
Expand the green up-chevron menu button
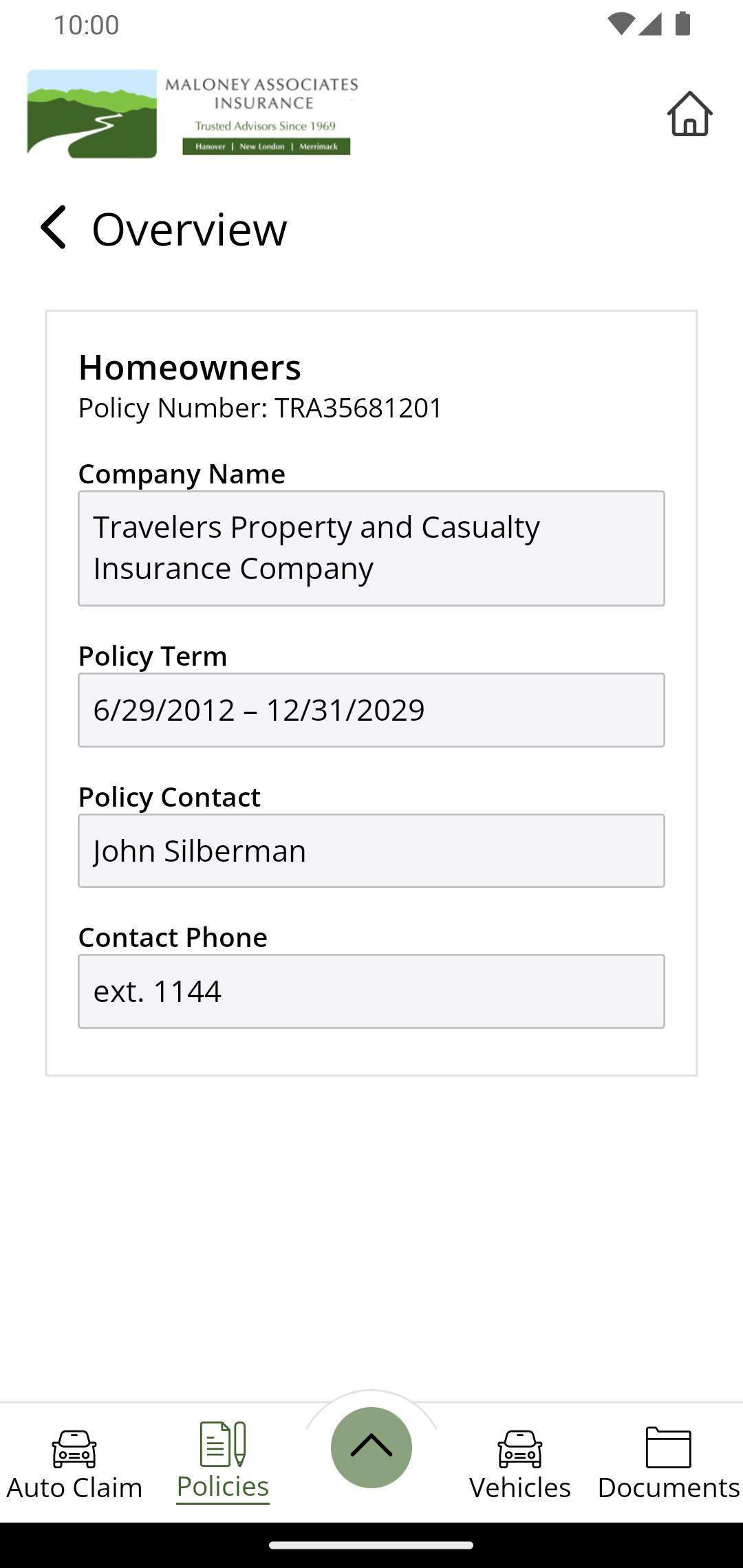pyautogui.click(x=371, y=1447)
